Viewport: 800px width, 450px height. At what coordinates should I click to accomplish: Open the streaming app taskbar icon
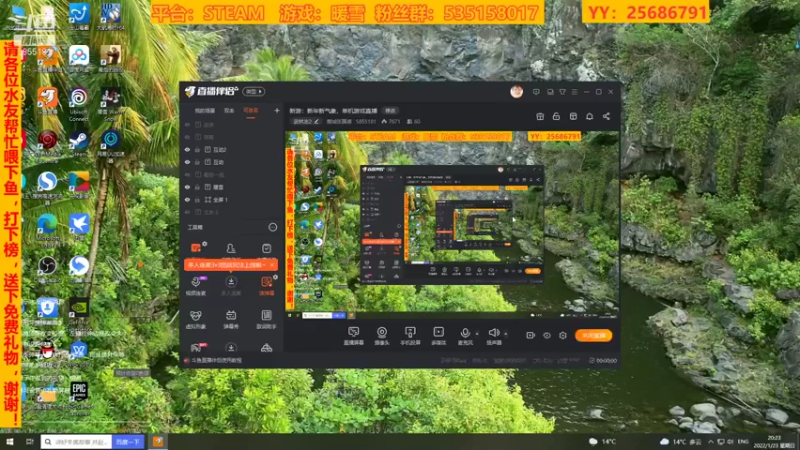click(158, 441)
